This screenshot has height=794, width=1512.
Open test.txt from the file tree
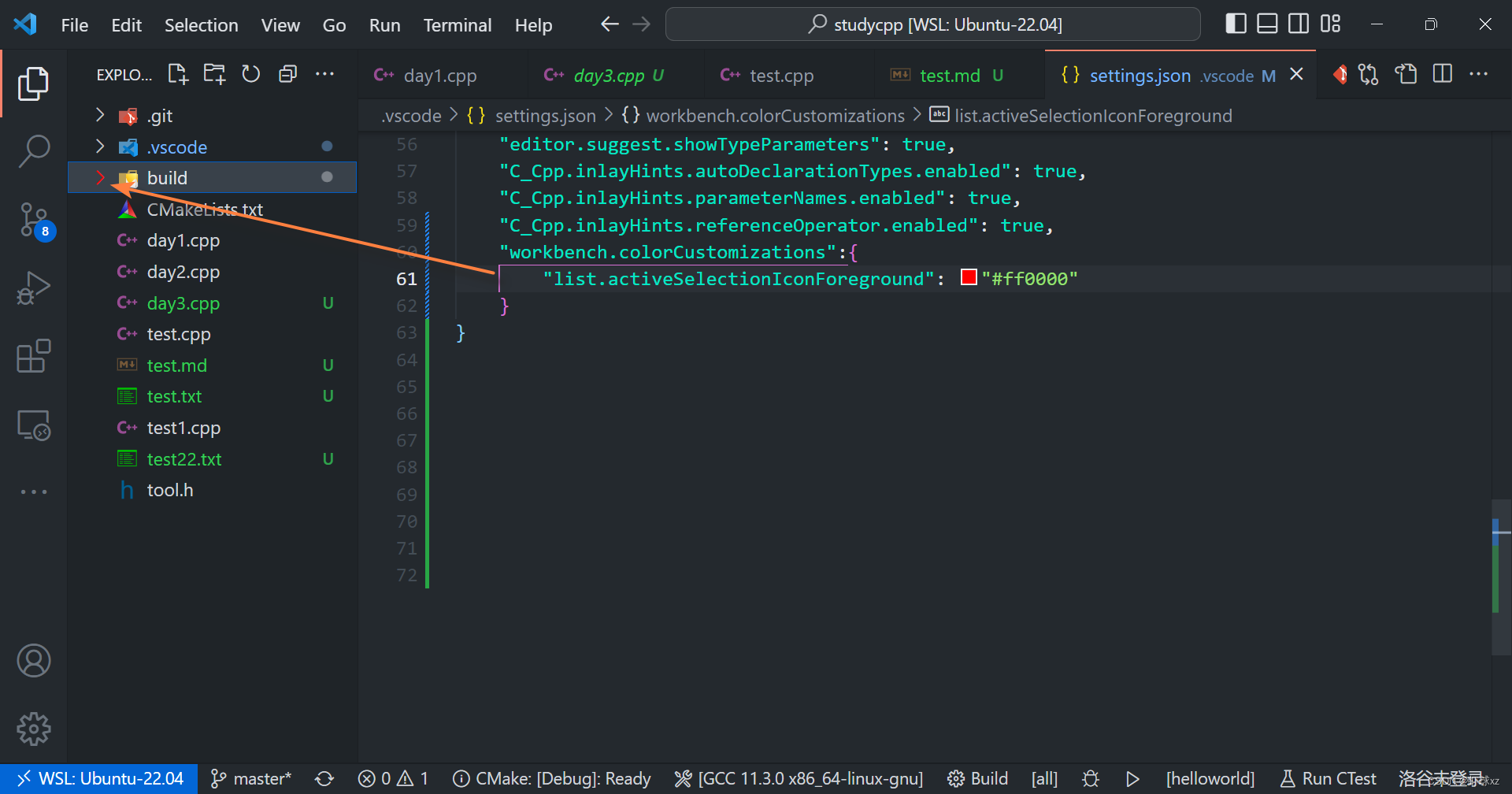213,396
